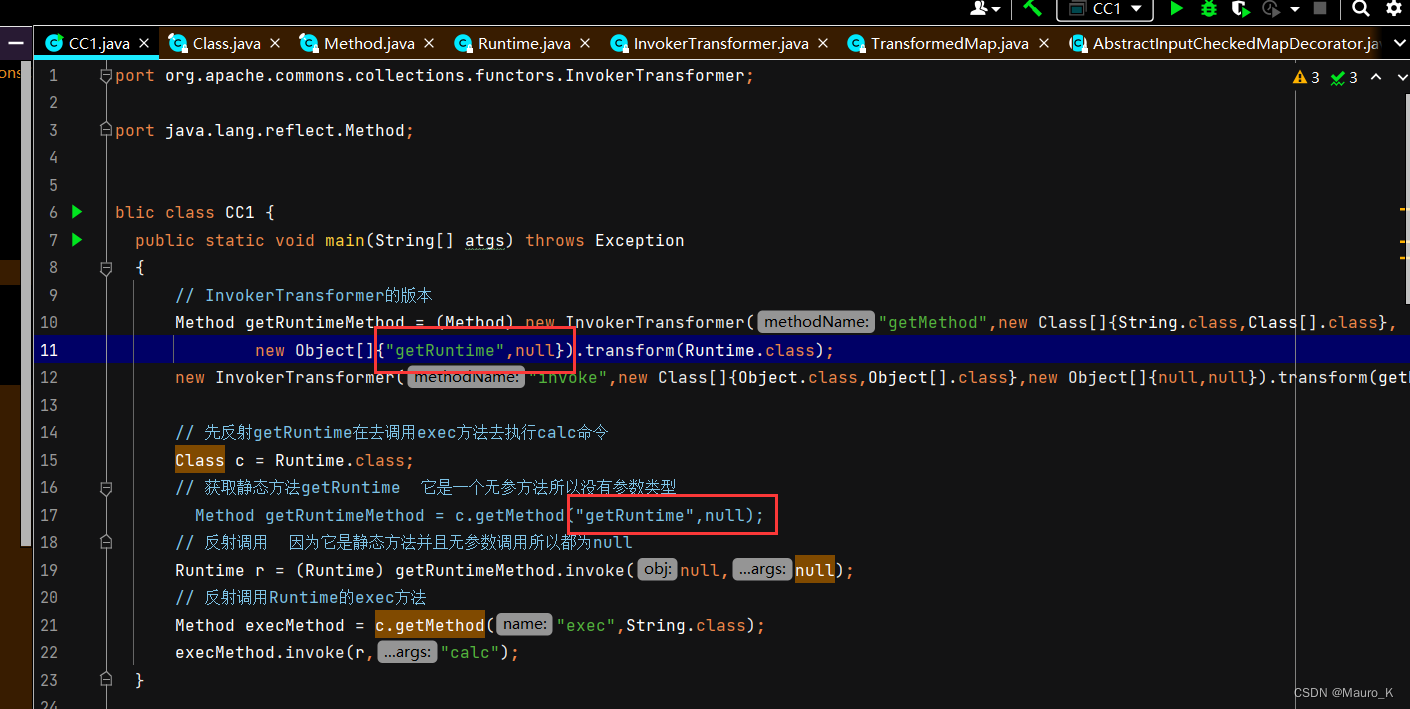Click highlighted null after args hint line 19
The height and width of the screenshot is (709, 1410).
pos(815,570)
